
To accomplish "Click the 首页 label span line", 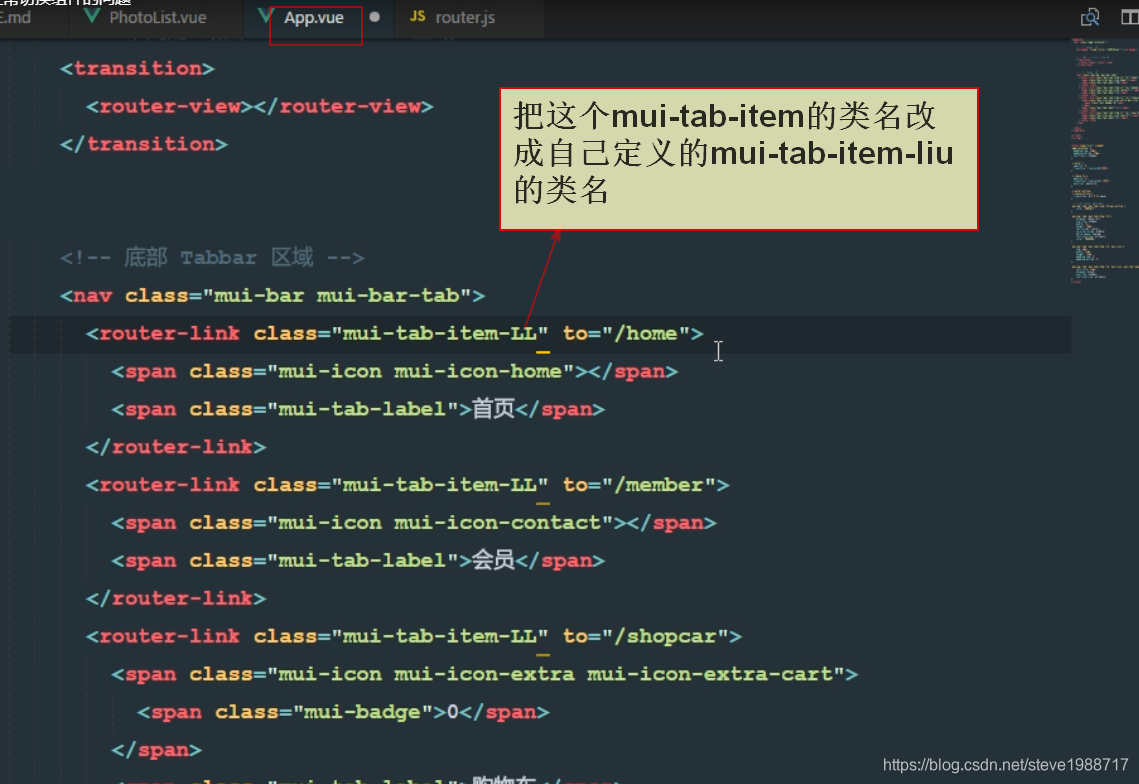I will tap(357, 409).
